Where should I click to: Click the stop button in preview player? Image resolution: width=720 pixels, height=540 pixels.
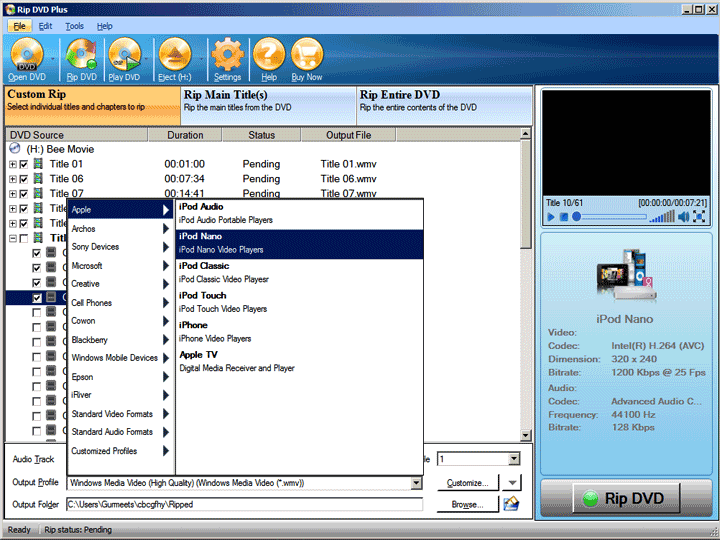tap(564, 217)
